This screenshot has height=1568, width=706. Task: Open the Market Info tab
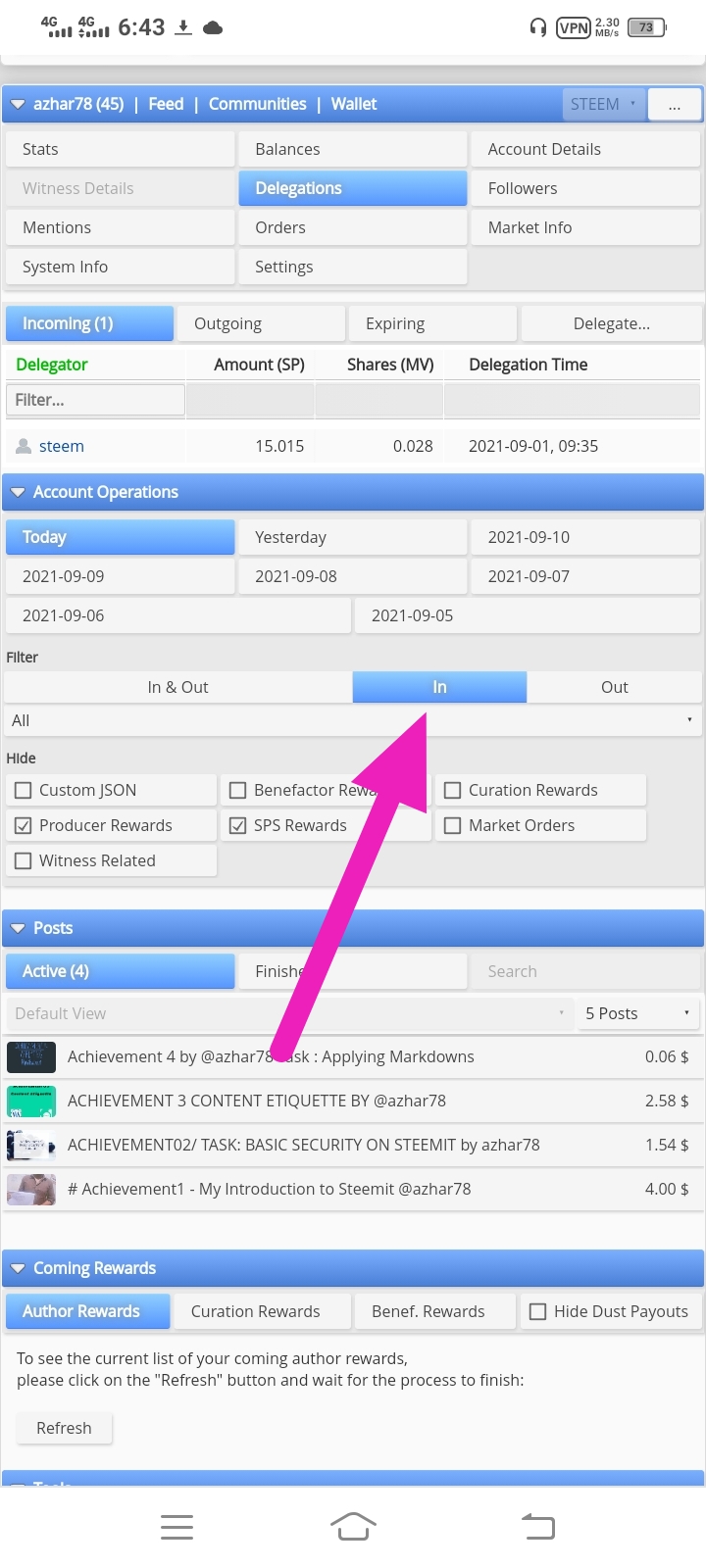click(585, 227)
